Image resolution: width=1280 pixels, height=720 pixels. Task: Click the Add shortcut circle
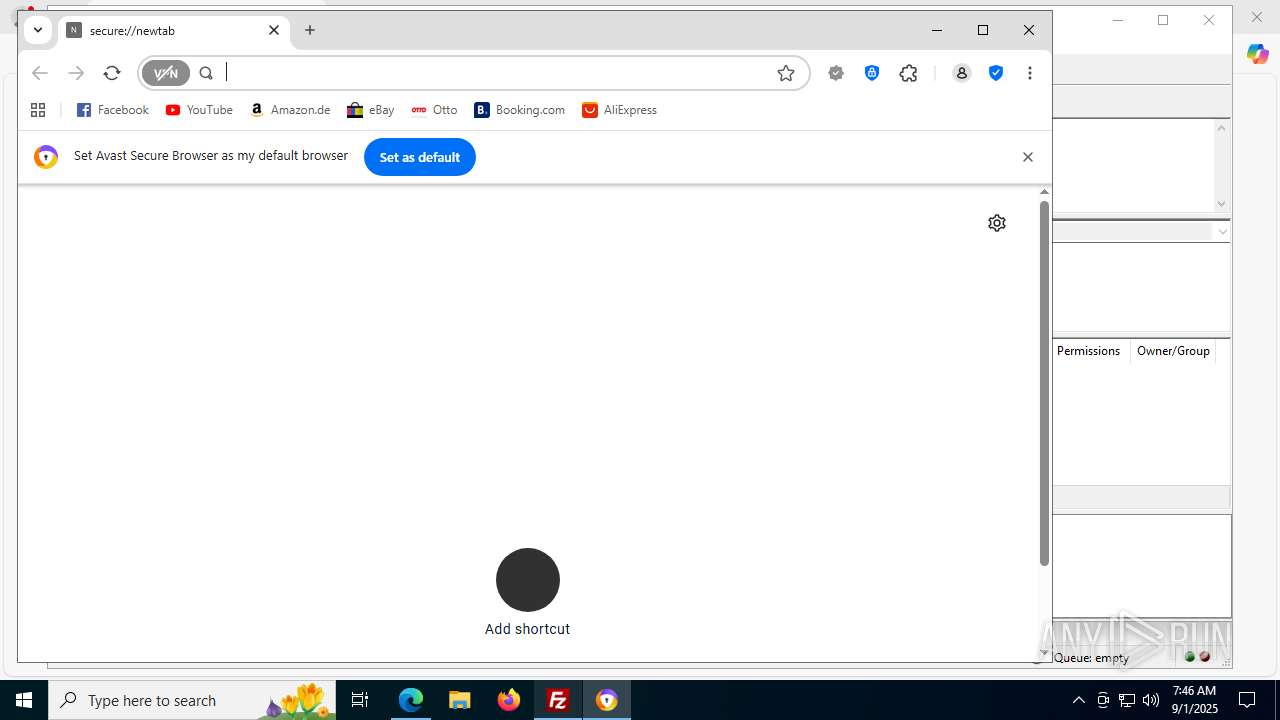pyautogui.click(x=528, y=580)
